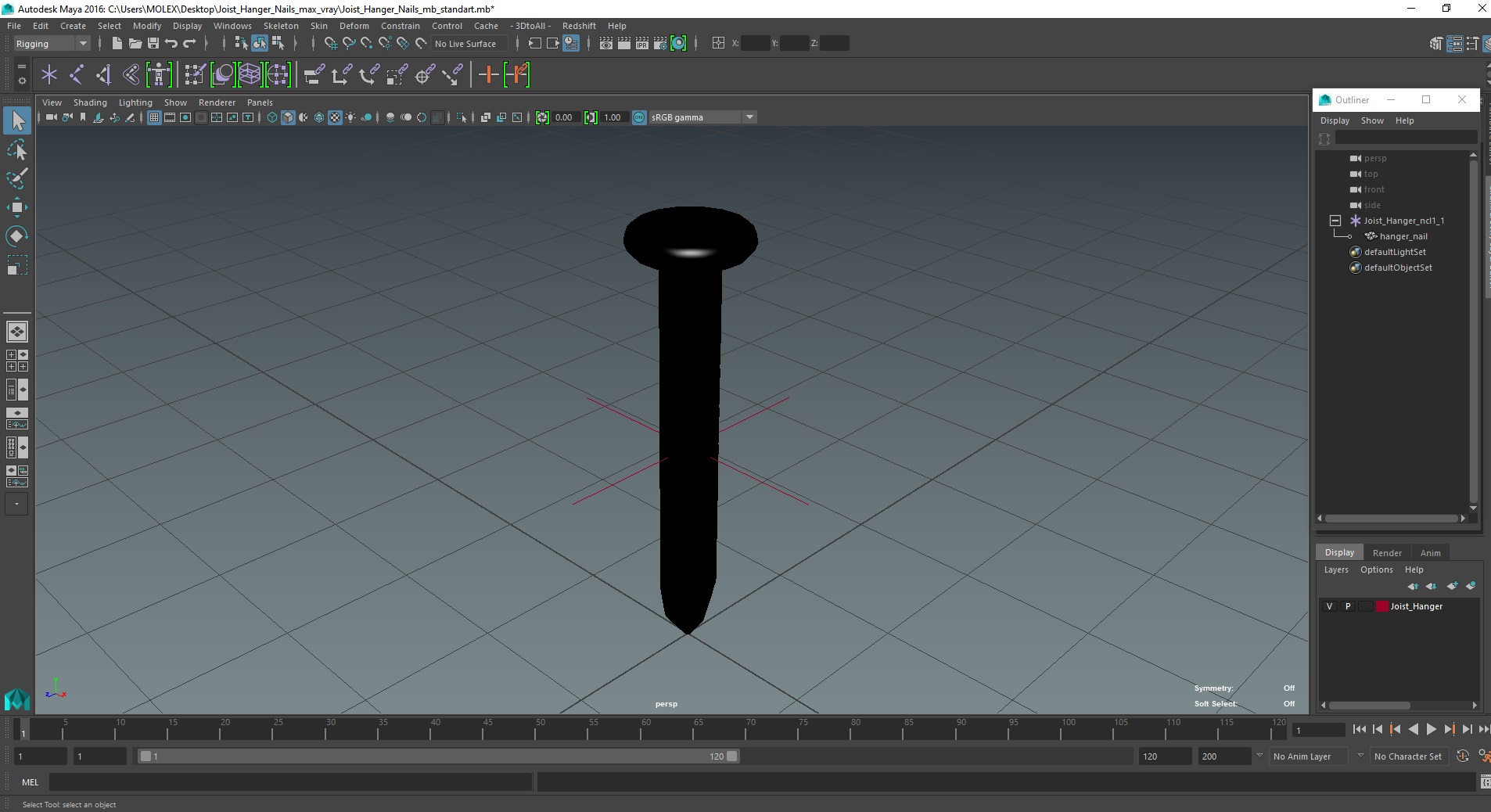Open viewport Shading menu
This screenshot has height=812, width=1491.
(x=90, y=102)
